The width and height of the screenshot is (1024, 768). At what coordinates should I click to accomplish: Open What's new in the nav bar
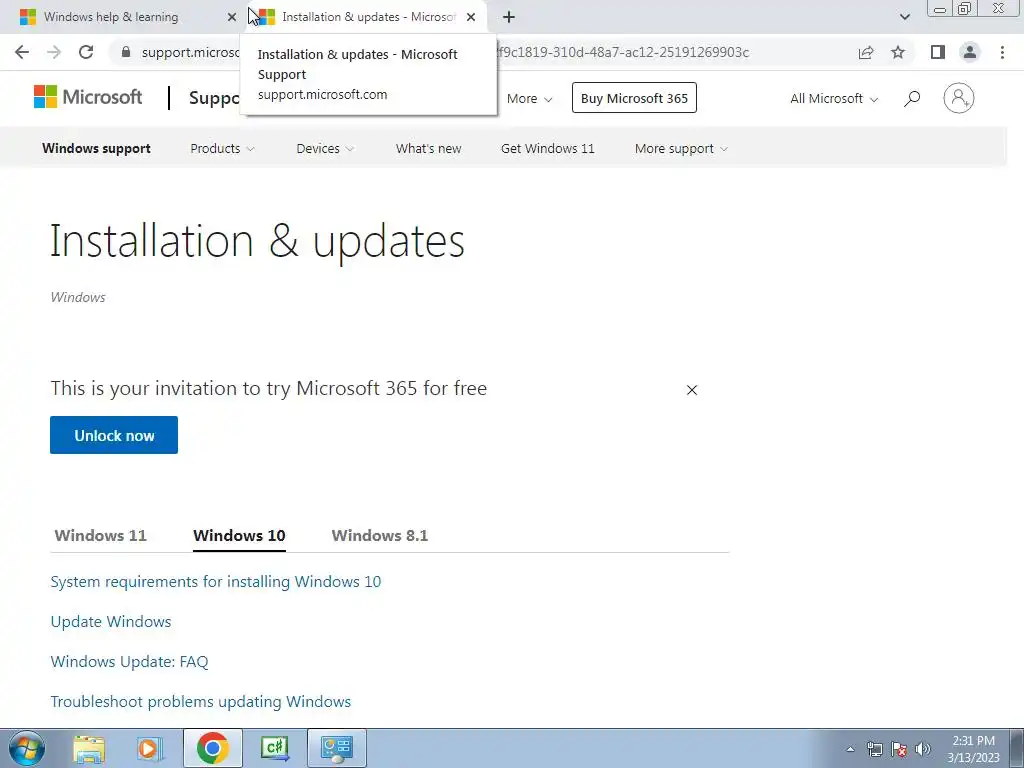point(428,149)
